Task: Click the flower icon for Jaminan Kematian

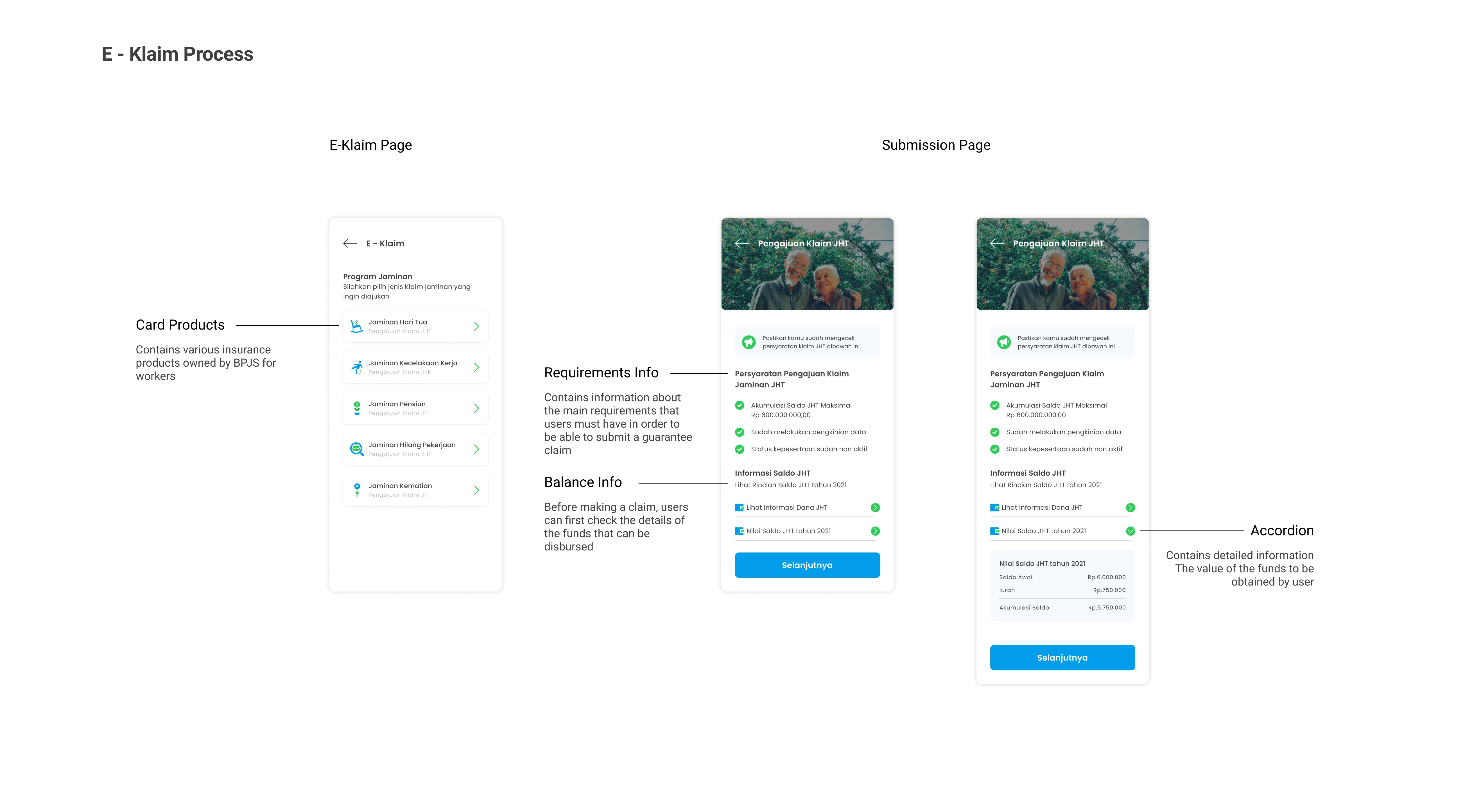Action: pos(357,490)
